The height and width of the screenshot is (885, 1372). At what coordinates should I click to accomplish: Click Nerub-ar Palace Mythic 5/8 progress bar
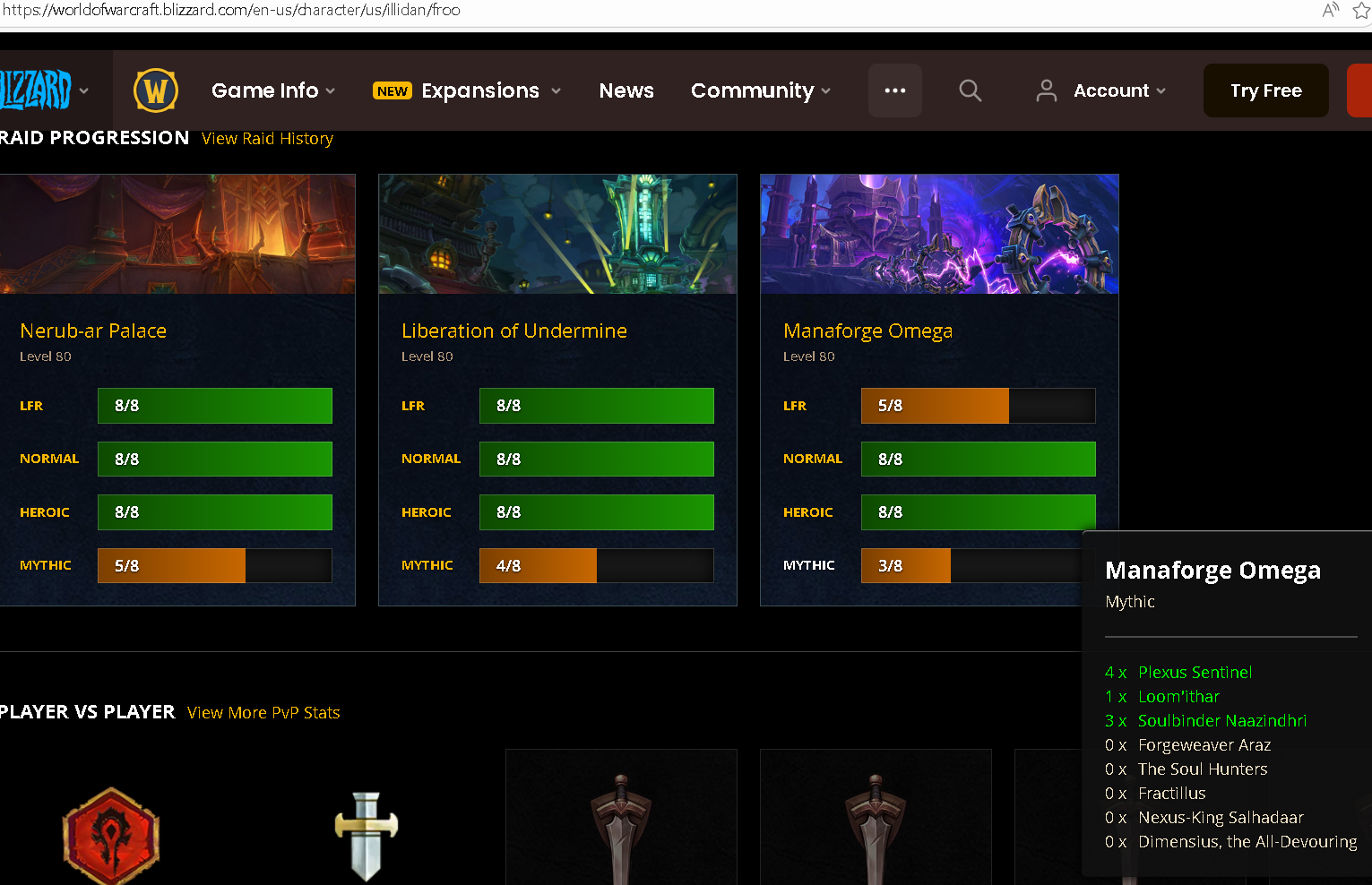pyautogui.click(x=215, y=565)
